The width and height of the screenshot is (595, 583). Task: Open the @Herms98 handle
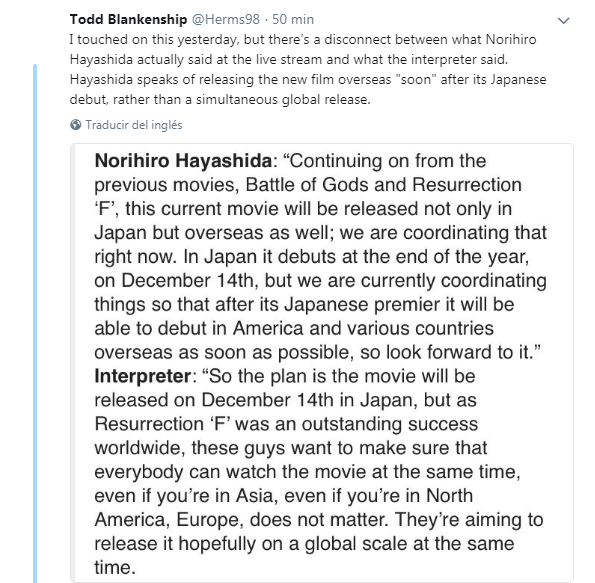[x=226, y=19]
